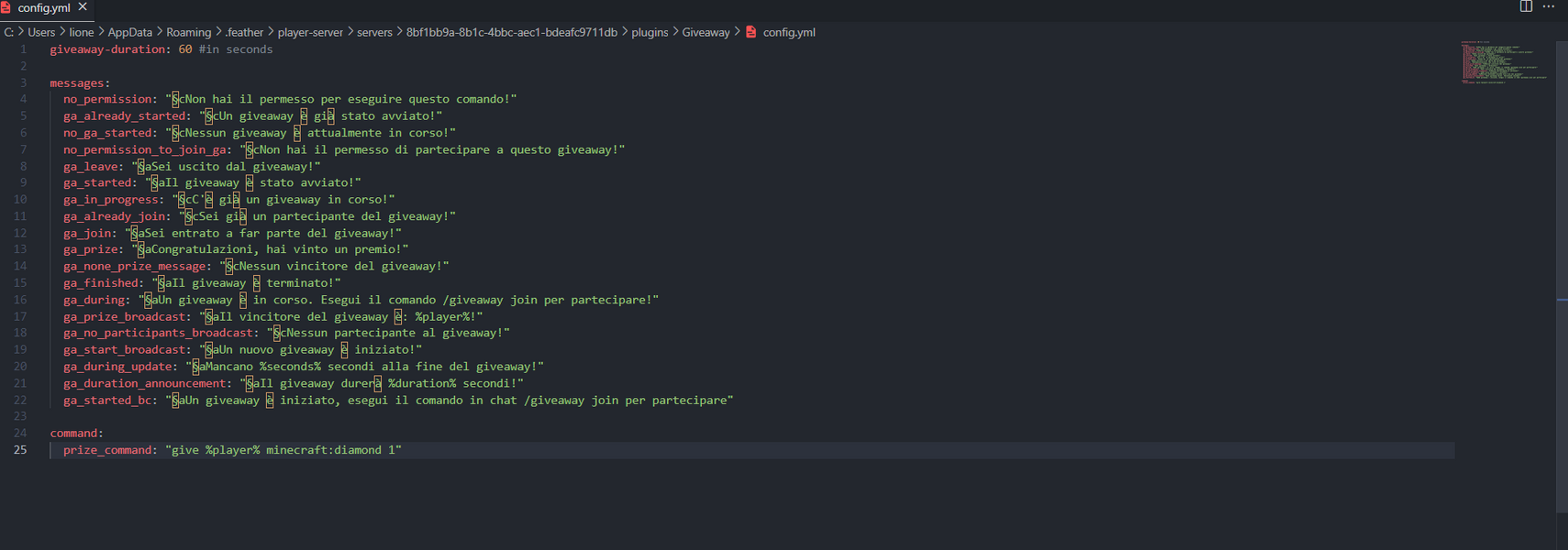Image resolution: width=1568 pixels, height=550 pixels.
Task: Click the no_ga_started key
Action: (107, 133)
